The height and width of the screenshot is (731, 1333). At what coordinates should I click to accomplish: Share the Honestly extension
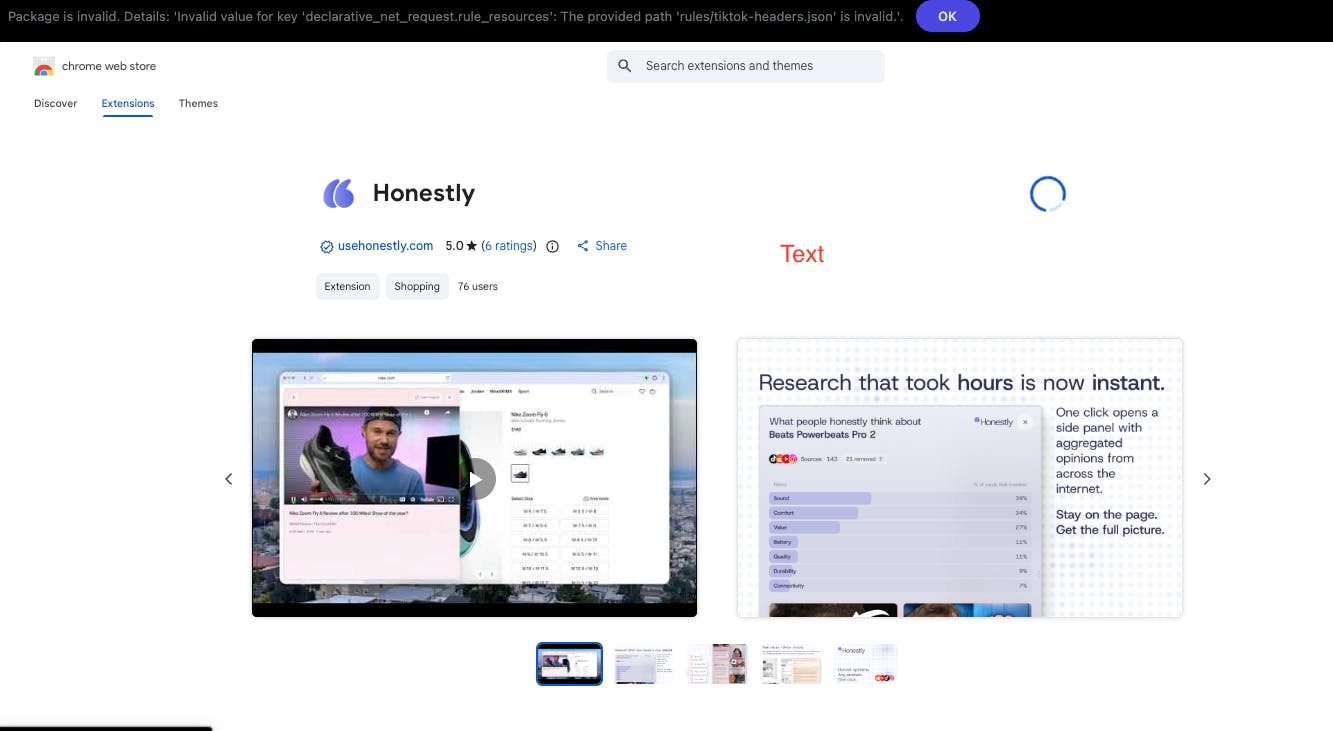602,246
